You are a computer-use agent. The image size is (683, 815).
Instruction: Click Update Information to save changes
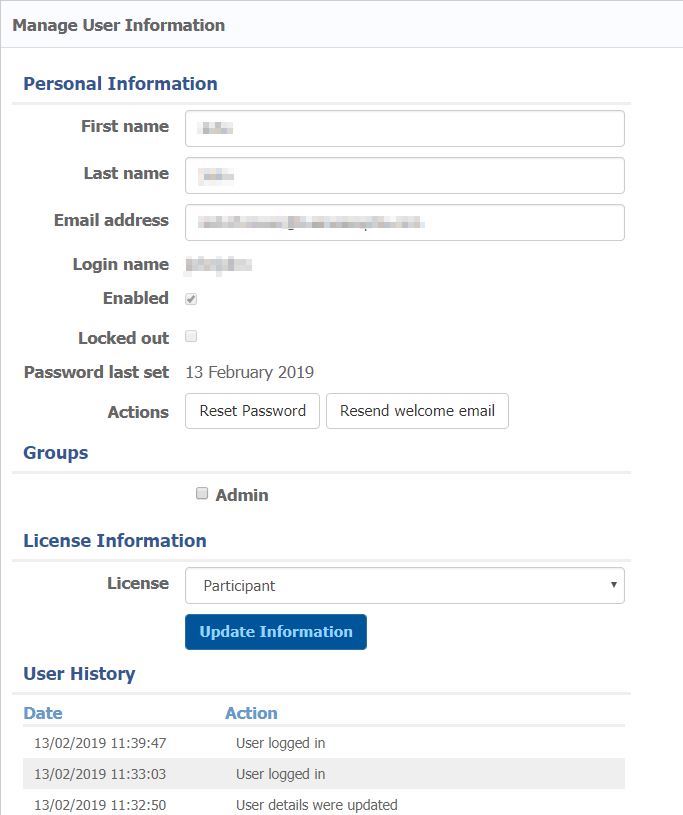pyautogui.click(x=275, y=632)
